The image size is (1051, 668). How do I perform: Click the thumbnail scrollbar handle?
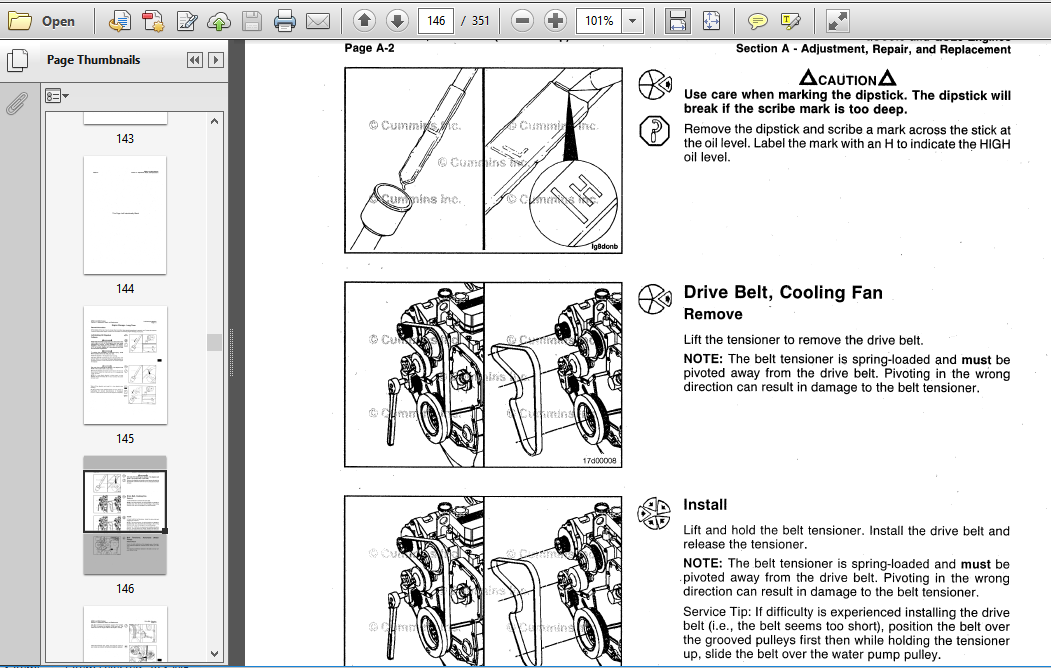tap(214, 342)
